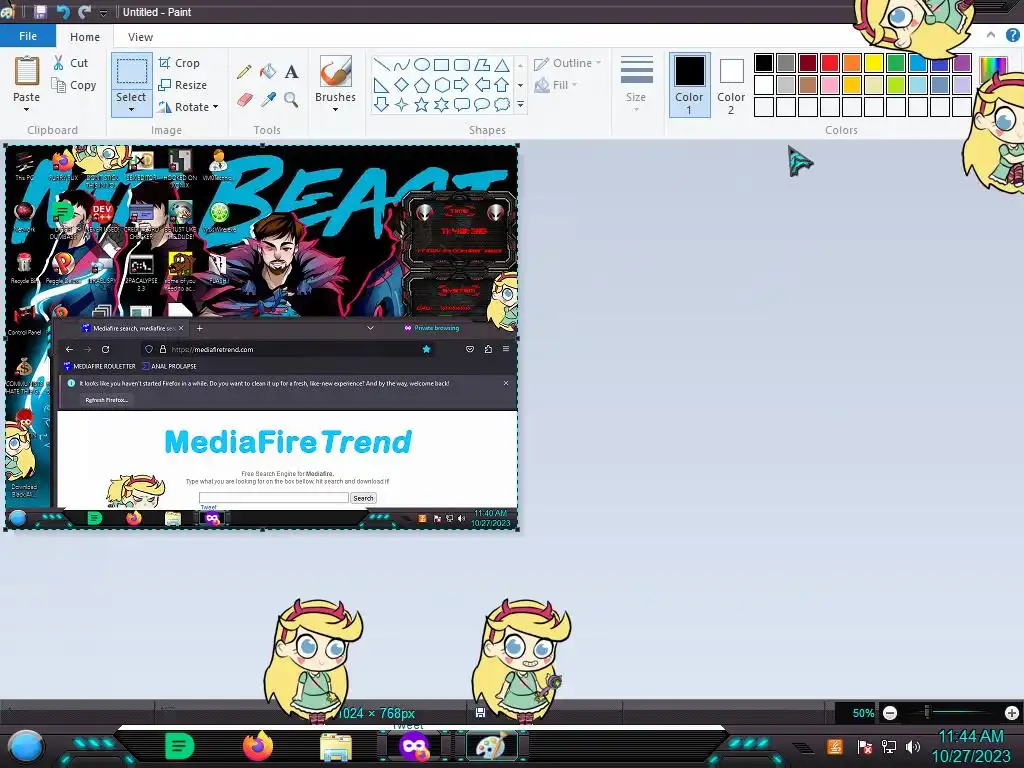
Task: Open the shape Fill dropdown
Action: coord(556,85)
